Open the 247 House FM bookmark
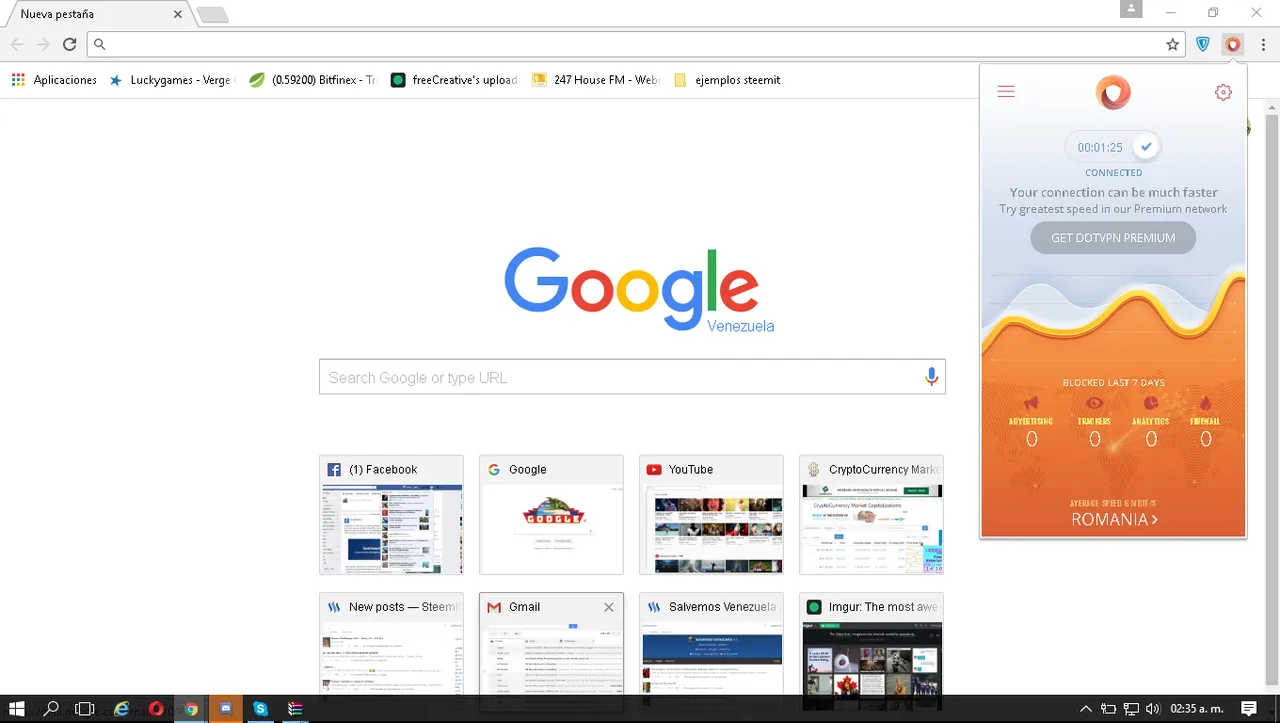Viewport: 1280px width, 723px height. pyautogui.click(x=596, y=80)
